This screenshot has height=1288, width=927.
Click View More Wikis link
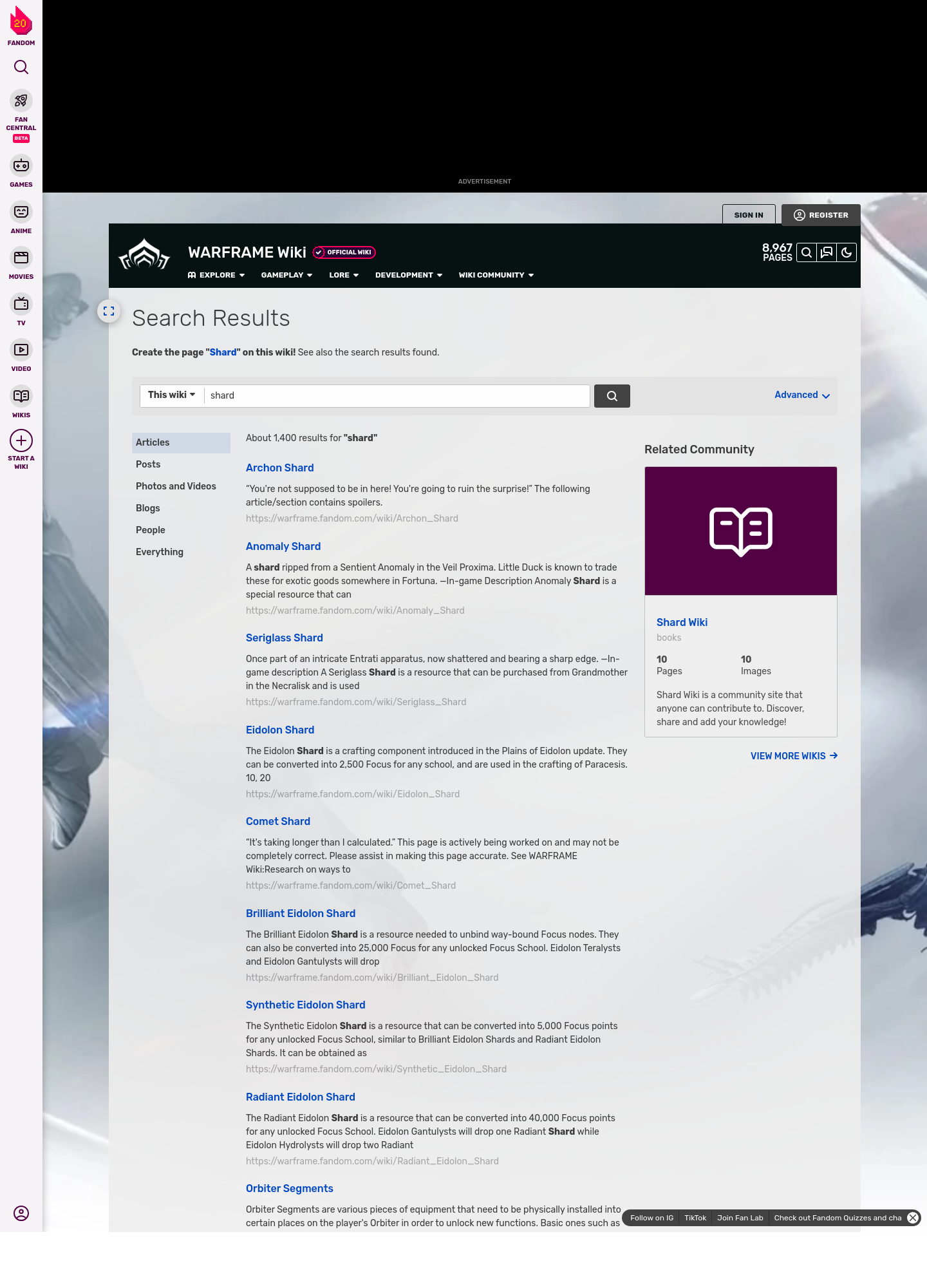(x=794, y=756)
